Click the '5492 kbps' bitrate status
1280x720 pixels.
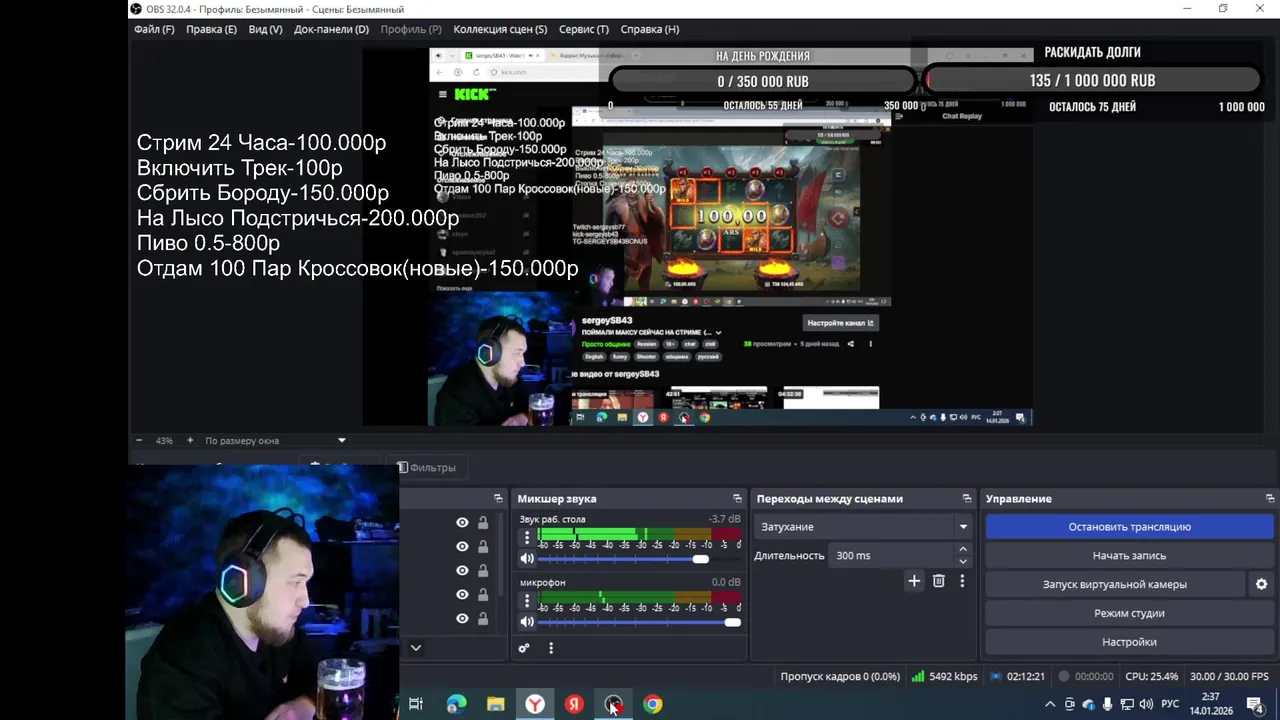click(953, 676)
